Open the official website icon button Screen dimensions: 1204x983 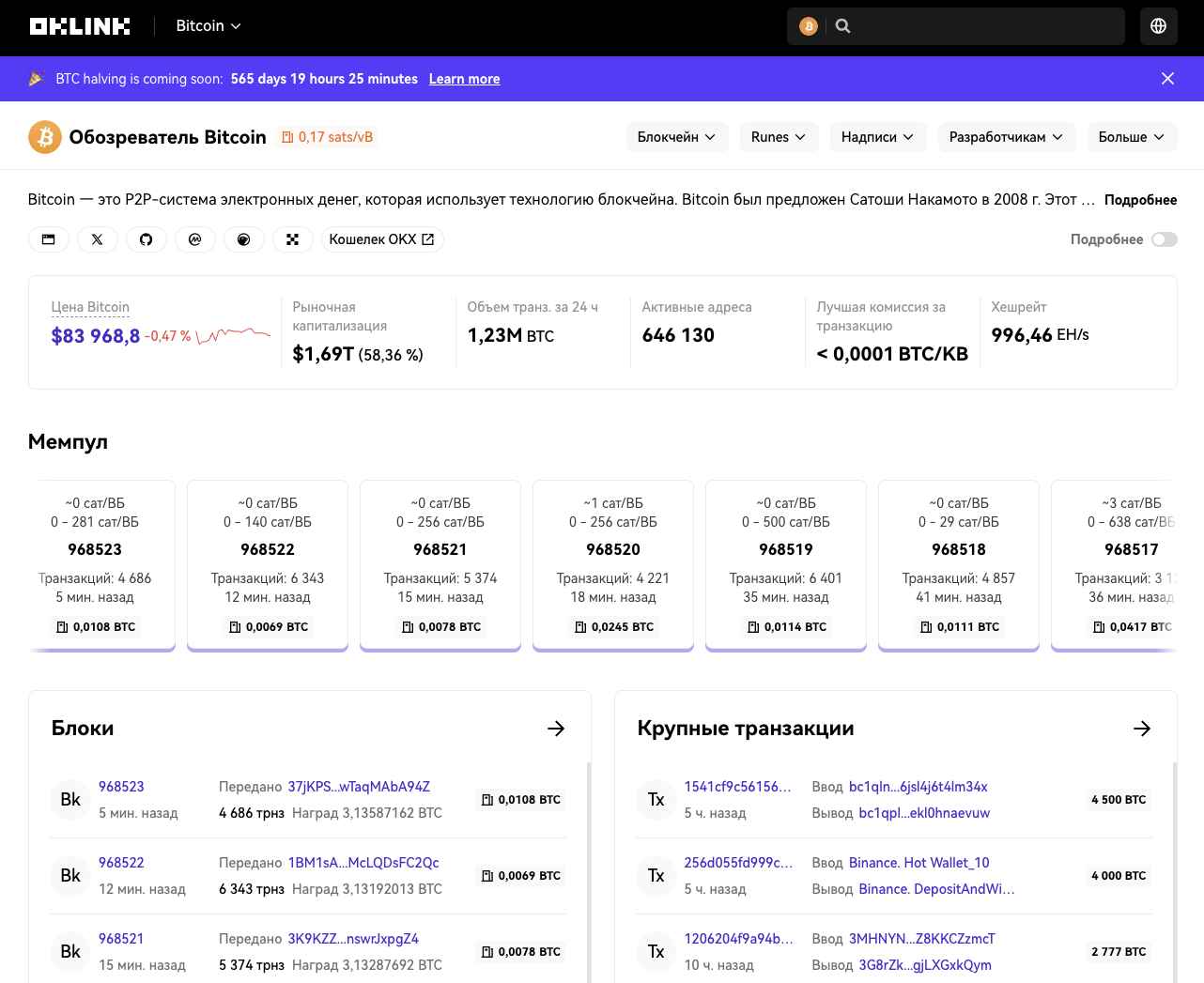49,239
